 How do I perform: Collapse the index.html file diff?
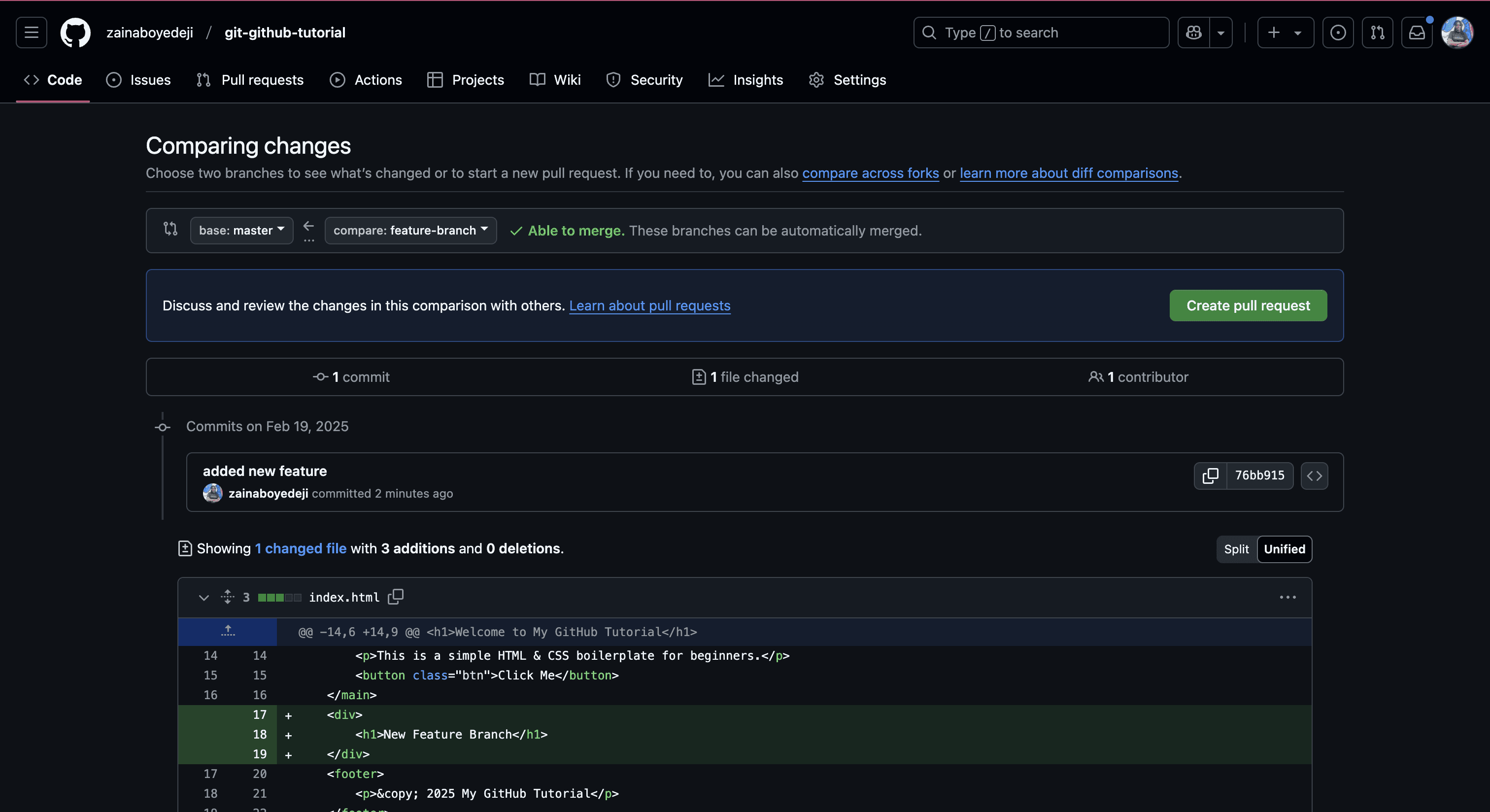click(x=203, y=598)
